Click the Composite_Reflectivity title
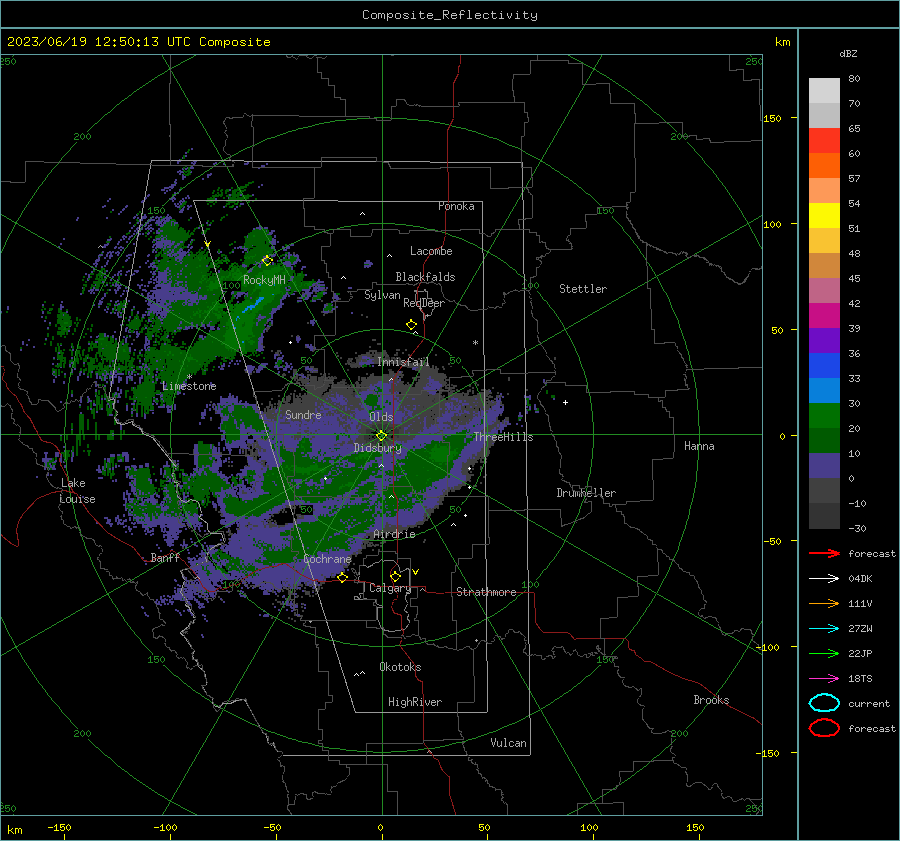900x841 pixels. click(450, 15)
